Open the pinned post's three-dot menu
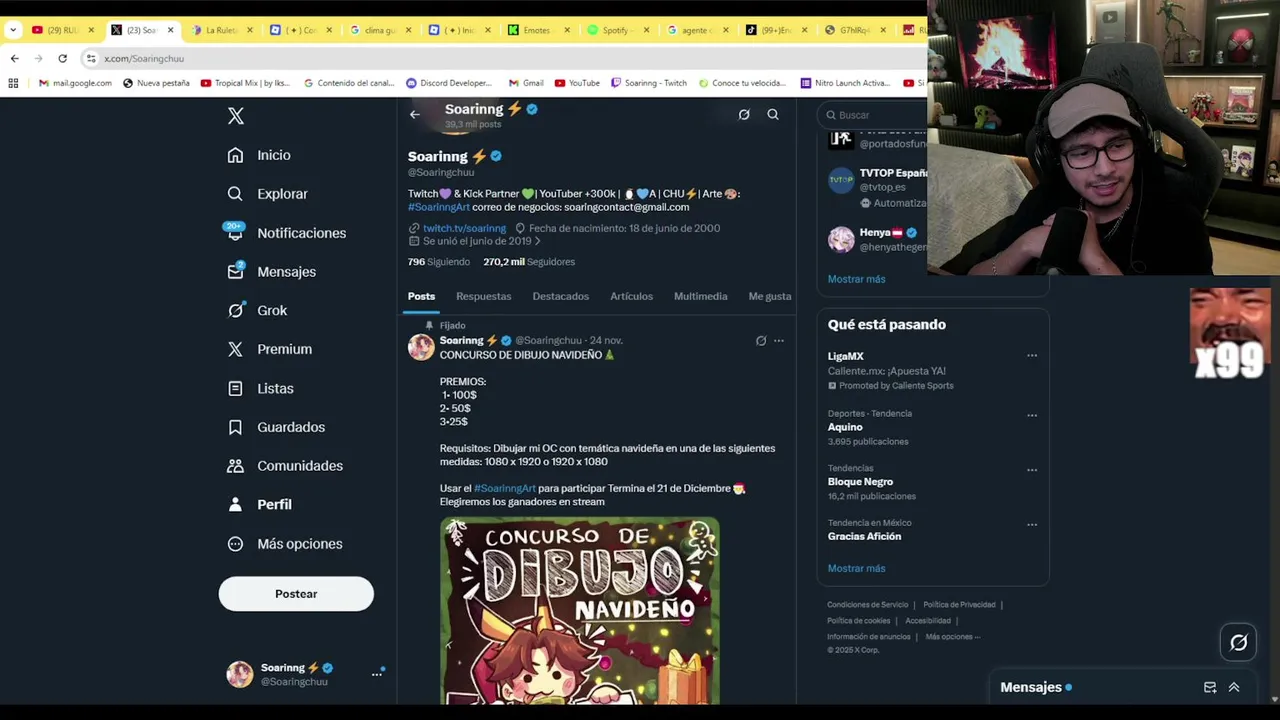This screenshot has width=1280, height=720. (779, 341)
